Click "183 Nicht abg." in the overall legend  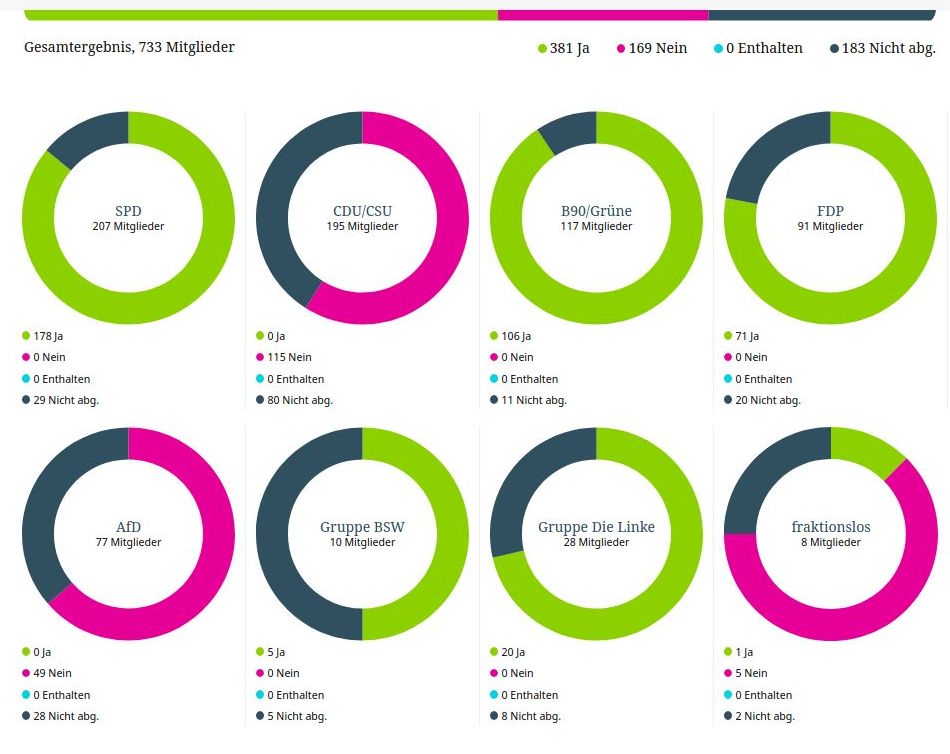coord(883,48)
